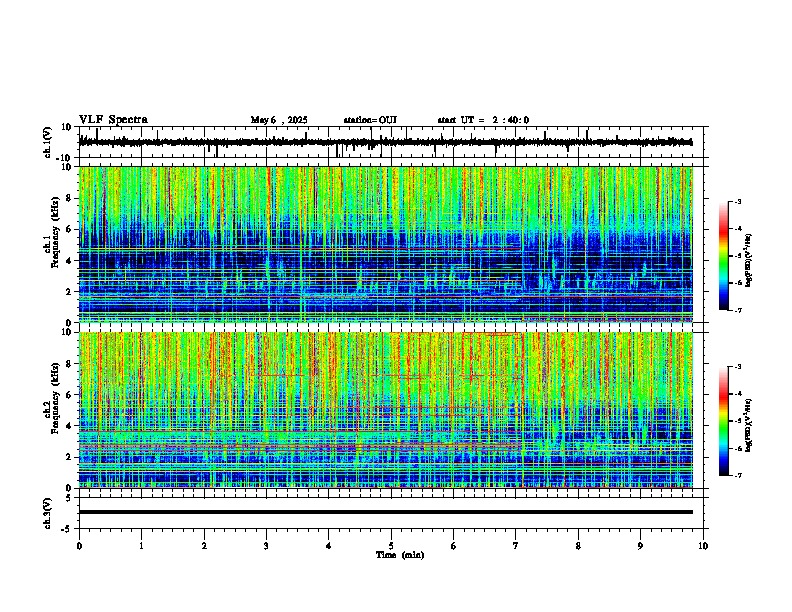Click the '8' kHz tick on ch.2 frequency axis
The width and height of the screenshot is (792, 612).
click(70, 364)
